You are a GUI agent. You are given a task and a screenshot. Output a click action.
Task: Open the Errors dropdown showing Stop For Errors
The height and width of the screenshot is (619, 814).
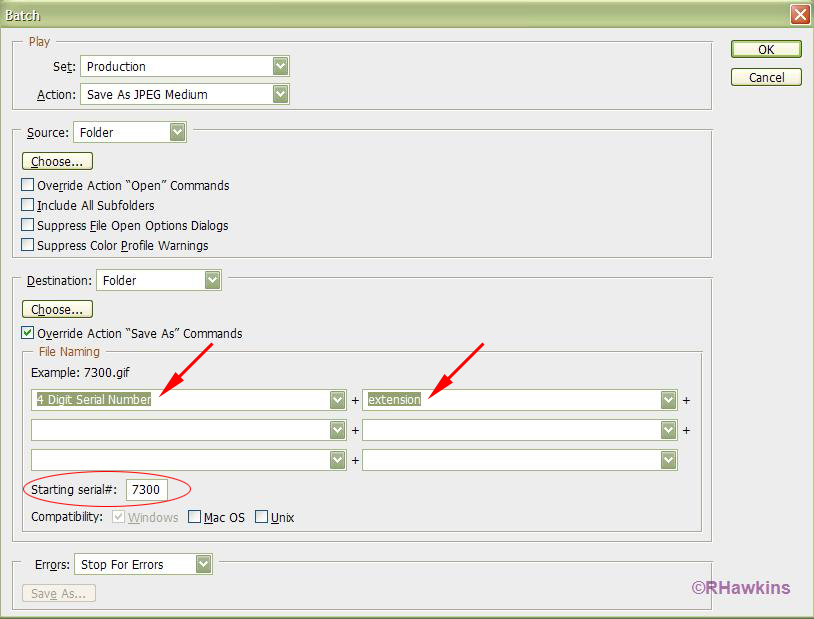coord(144,564)
